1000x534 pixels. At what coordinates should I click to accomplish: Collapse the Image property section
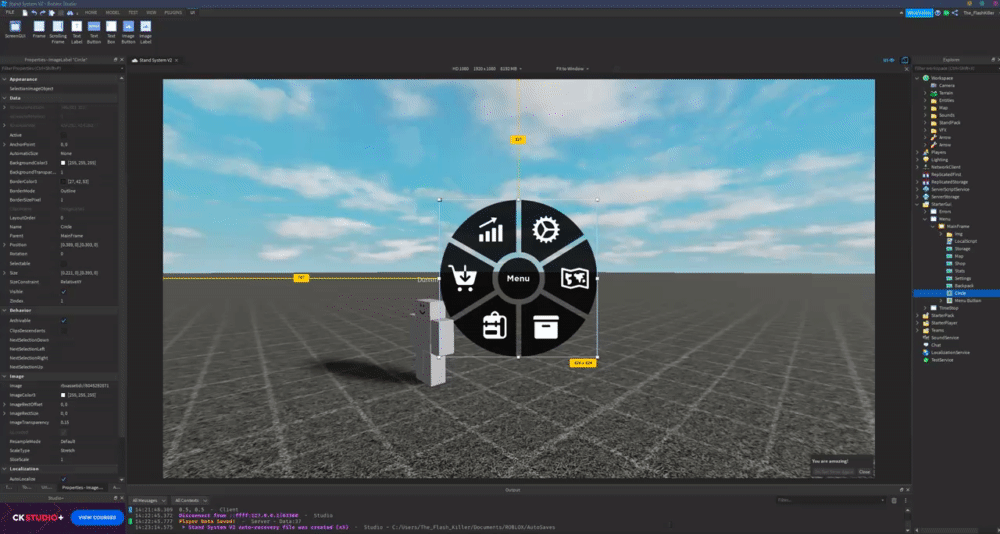(4, 376)
